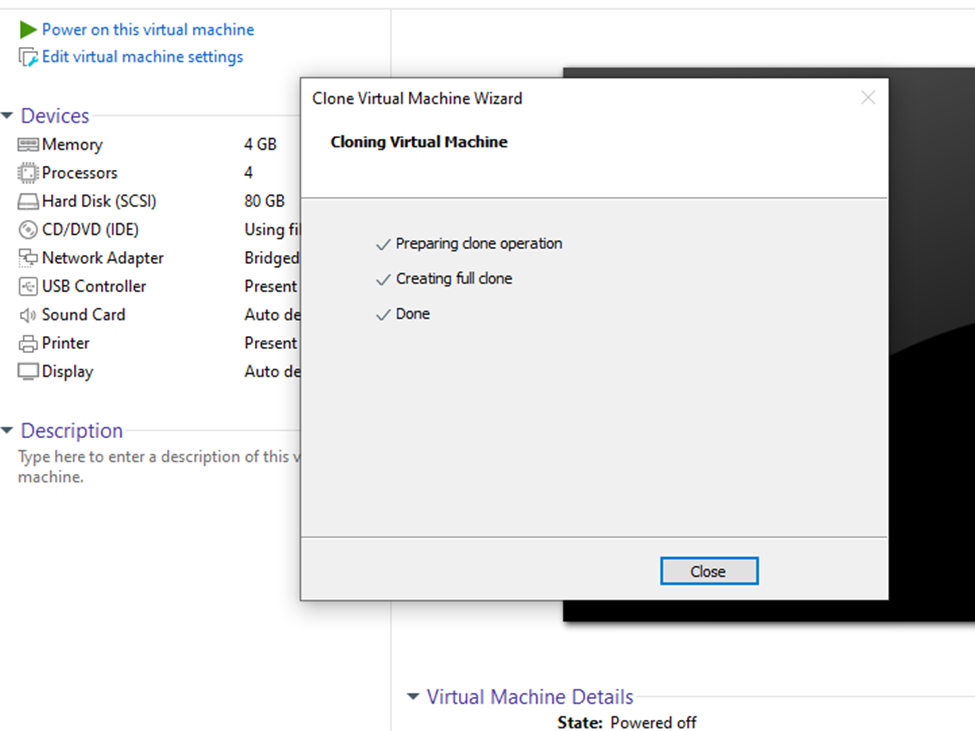Open the Edit virtual machine settings link
Screen dimensions: 975x731
coord(142,57)
